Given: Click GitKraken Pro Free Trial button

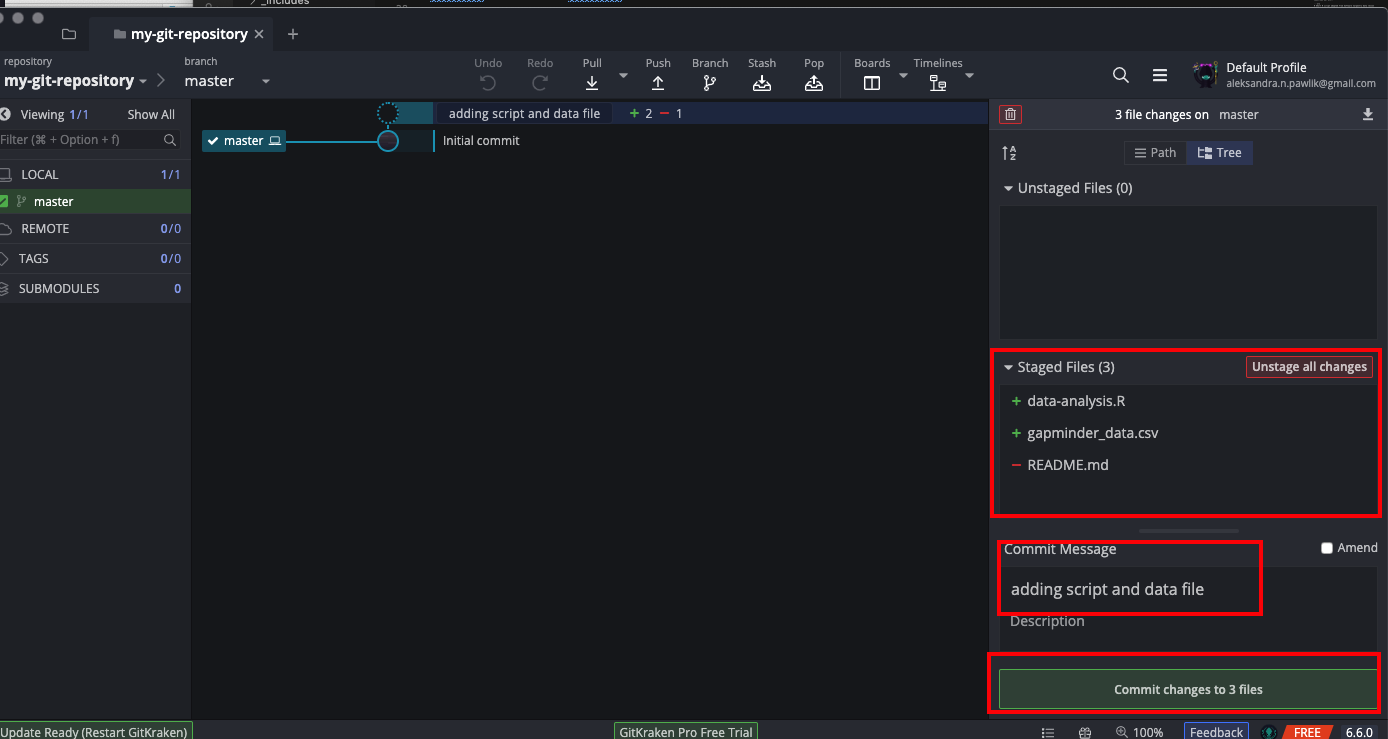Looking at the screenshot, I should [x=686, y=732].
